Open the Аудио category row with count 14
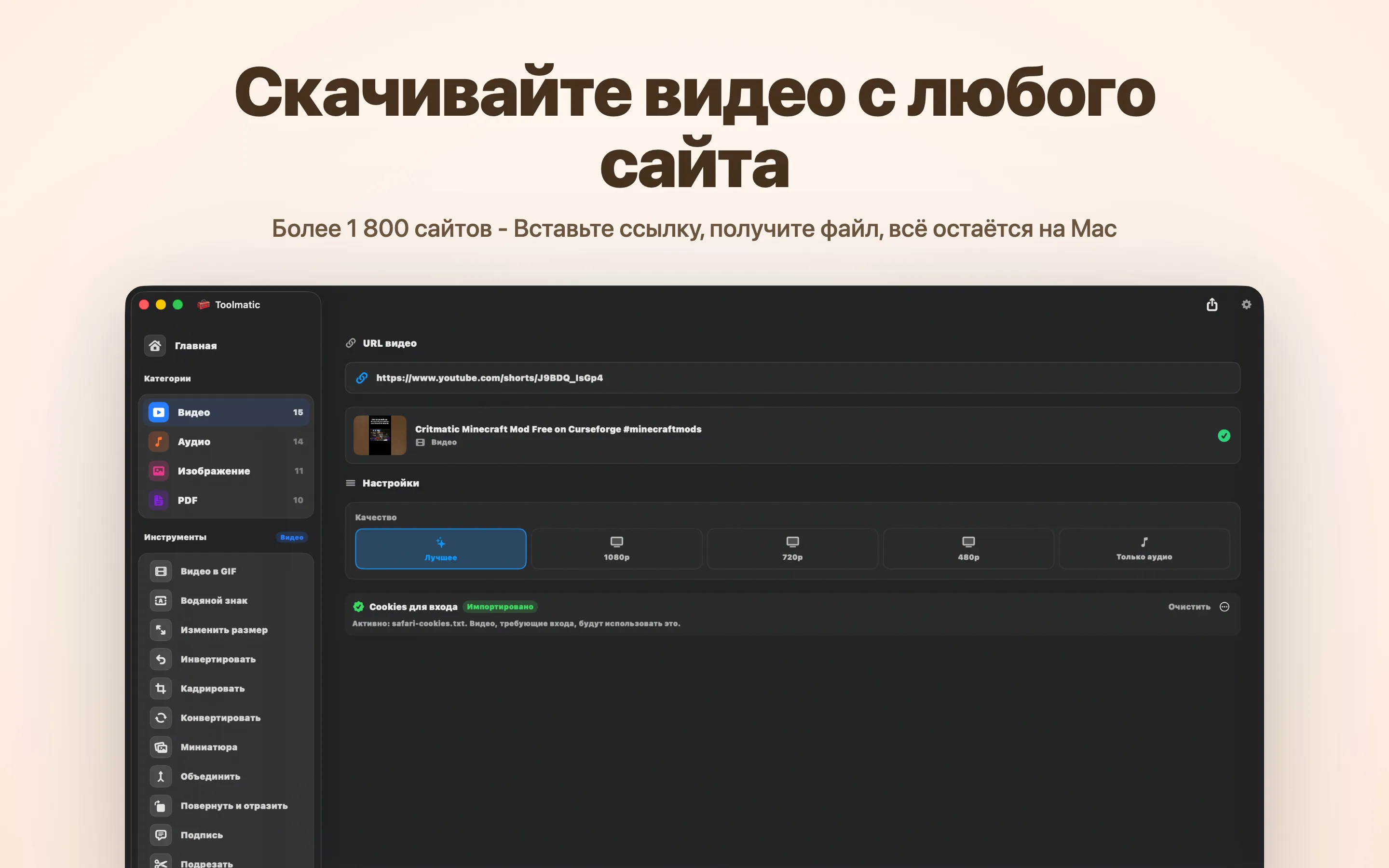1389x868 pixels. pyautogui.click(x=226, y=441)
